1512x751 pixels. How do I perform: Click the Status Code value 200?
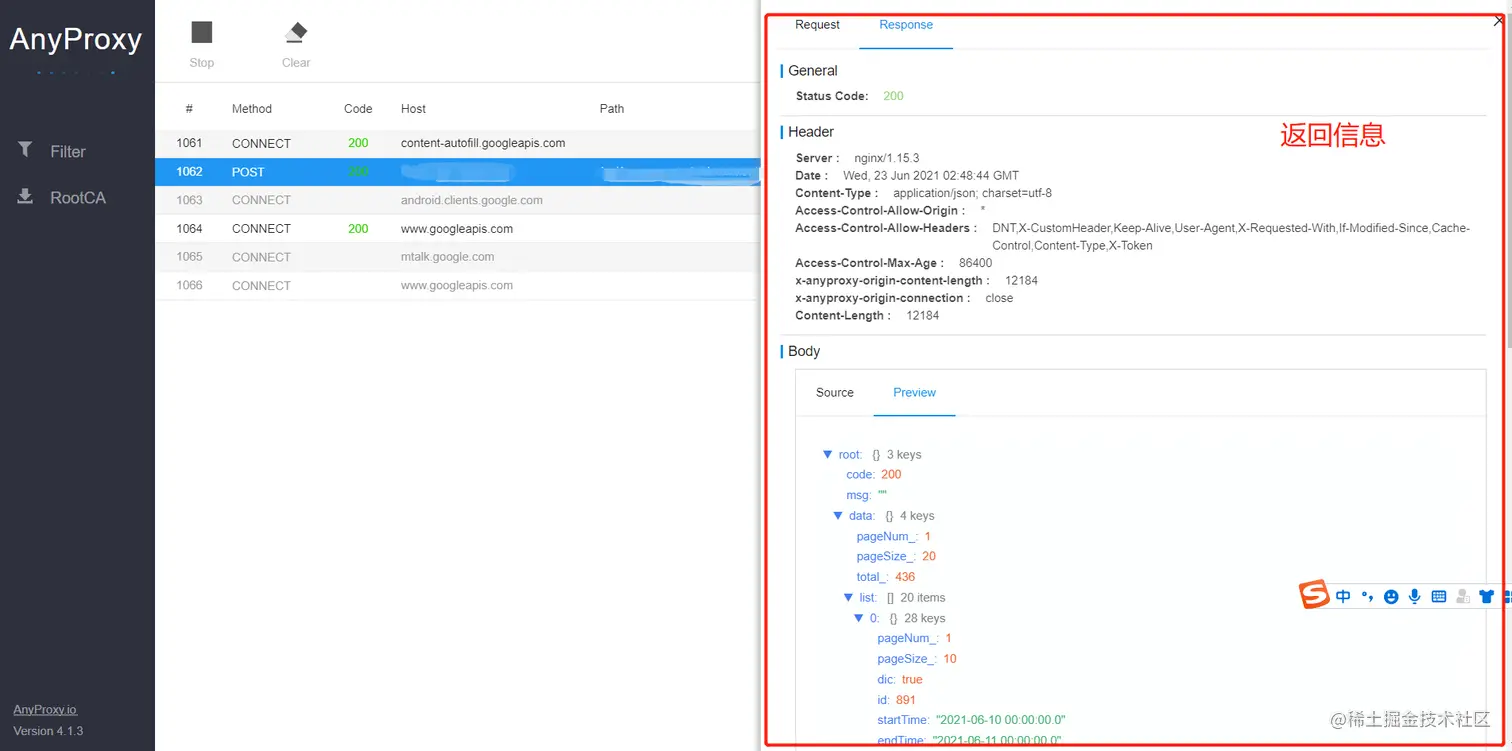pos(893,96)
